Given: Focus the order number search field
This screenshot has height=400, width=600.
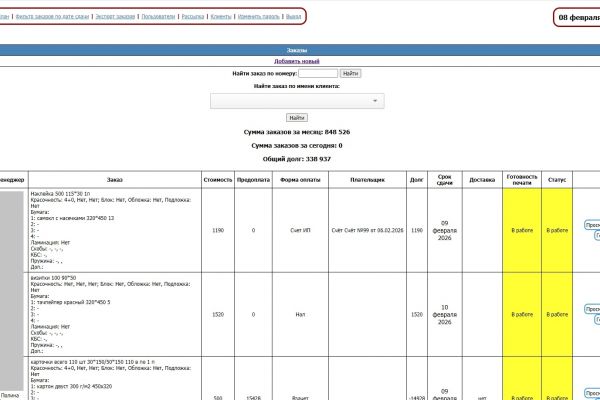Looking at the screenshot, I should [x=318, y=73].
